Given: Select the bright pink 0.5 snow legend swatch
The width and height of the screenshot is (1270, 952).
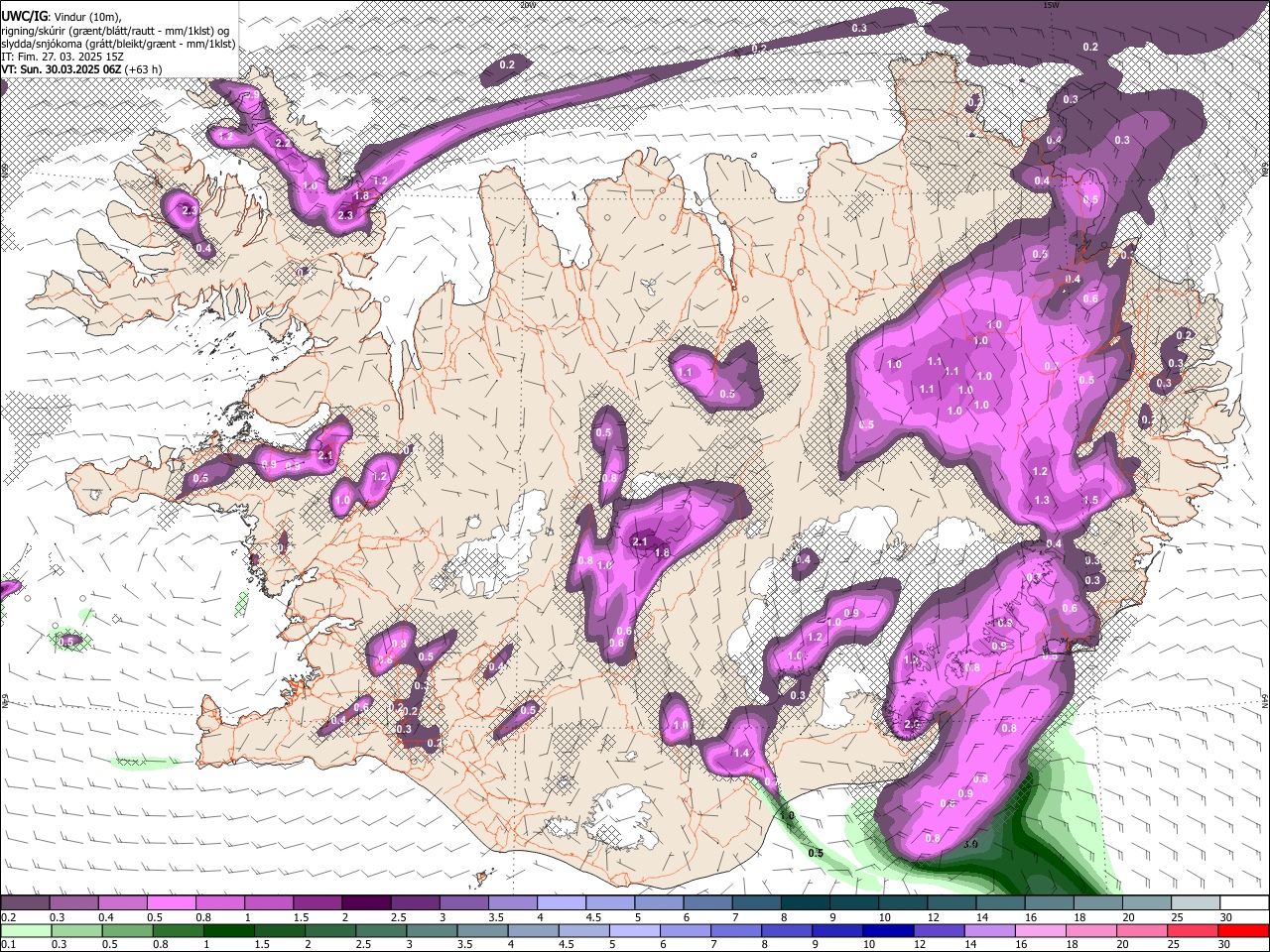Looking at the screenshot, I should point(171,903).
